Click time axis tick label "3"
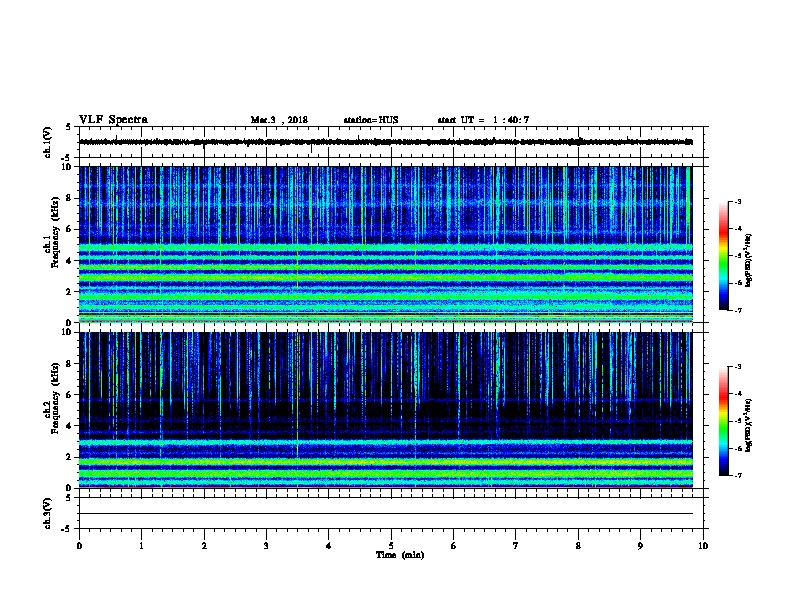 tap(266, 546)
